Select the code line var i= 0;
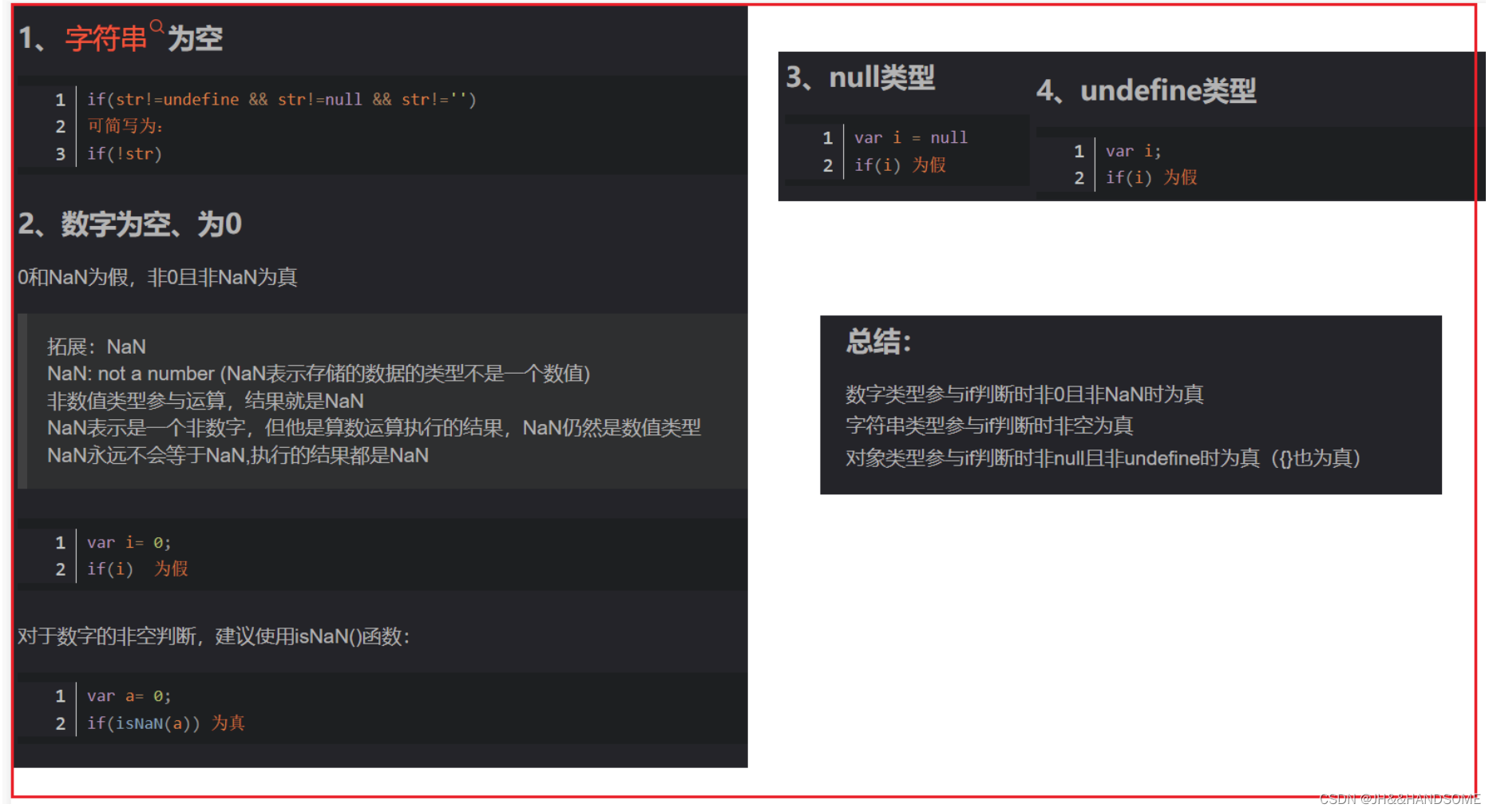This screenshot has height=812, width=1493. tap(129, 543)
